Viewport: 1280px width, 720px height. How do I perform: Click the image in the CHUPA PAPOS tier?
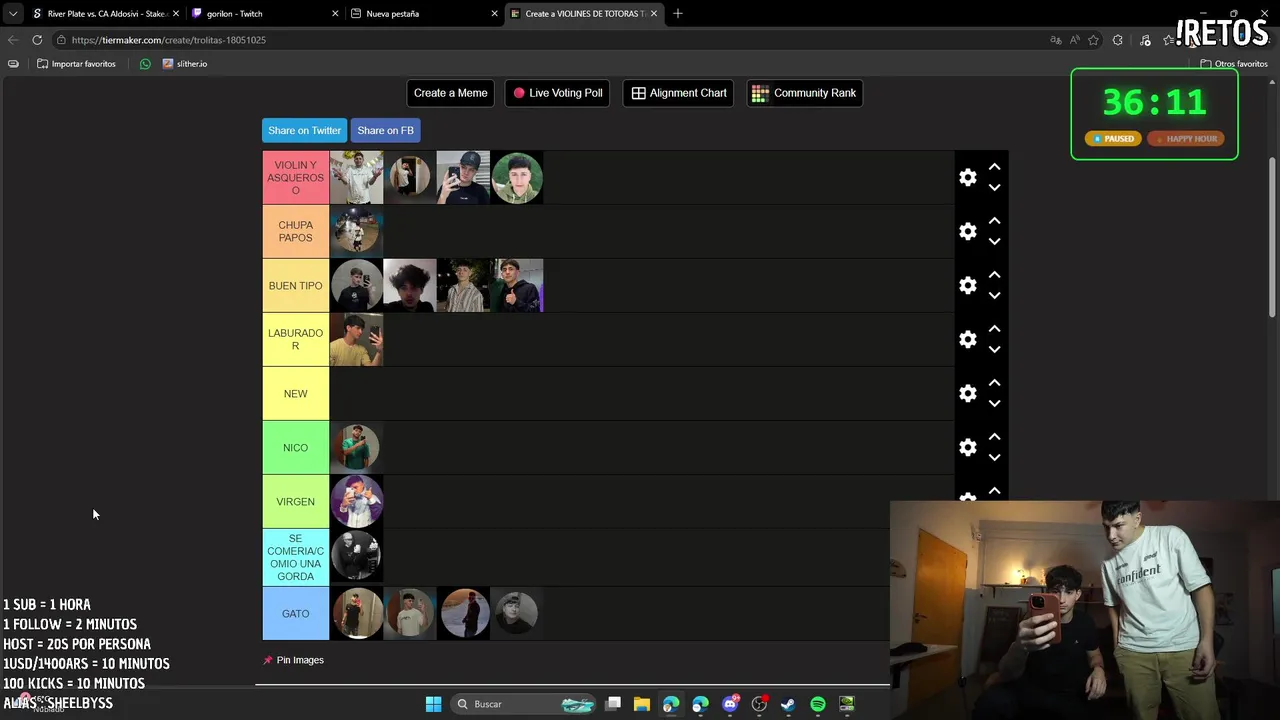pos(356,231)
